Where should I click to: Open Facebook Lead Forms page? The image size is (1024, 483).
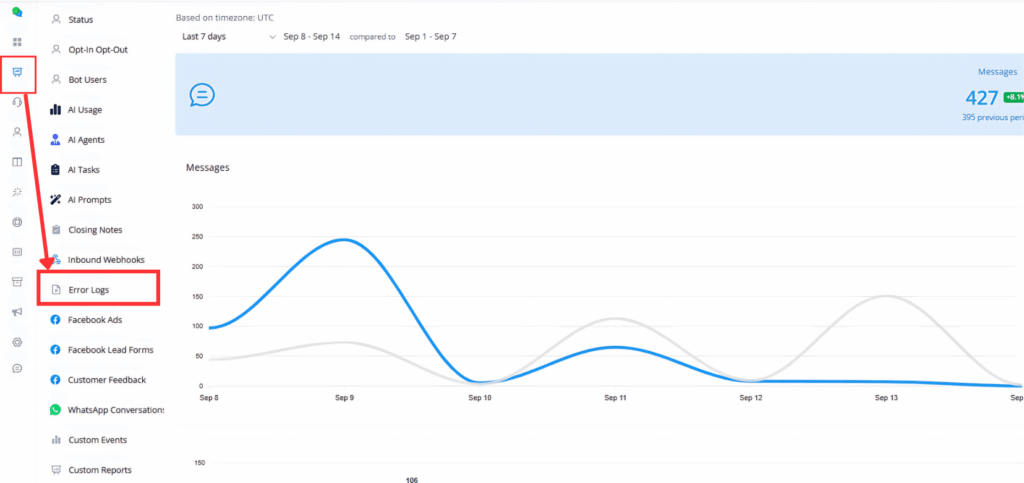click(110, 350)
